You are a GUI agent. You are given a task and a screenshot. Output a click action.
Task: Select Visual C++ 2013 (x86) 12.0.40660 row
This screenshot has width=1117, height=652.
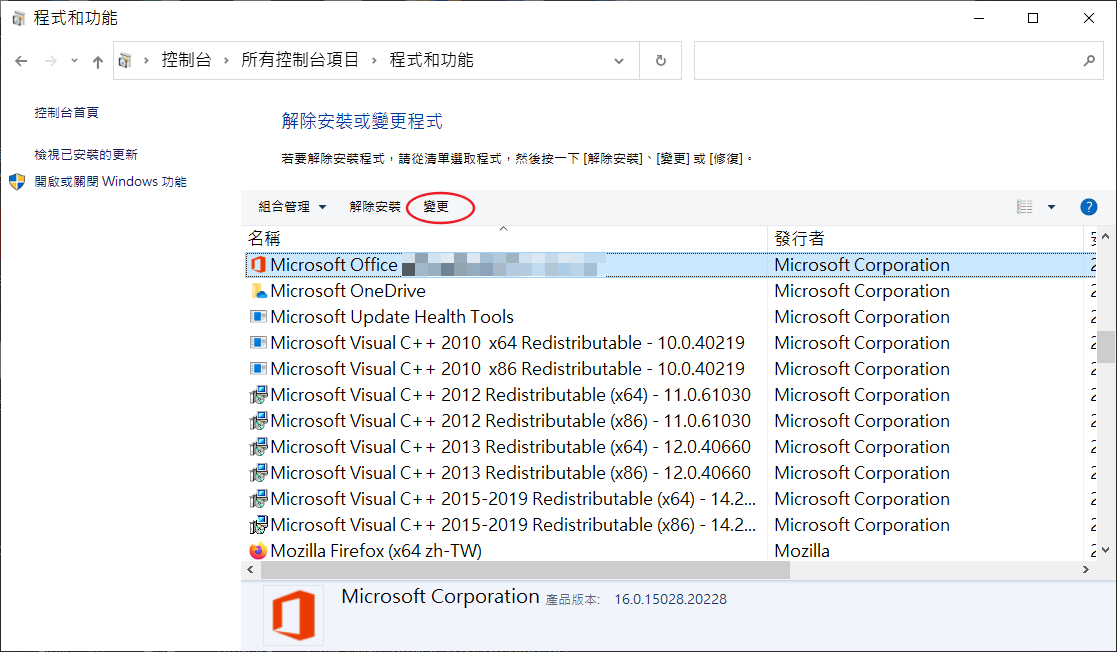point(670,473)
